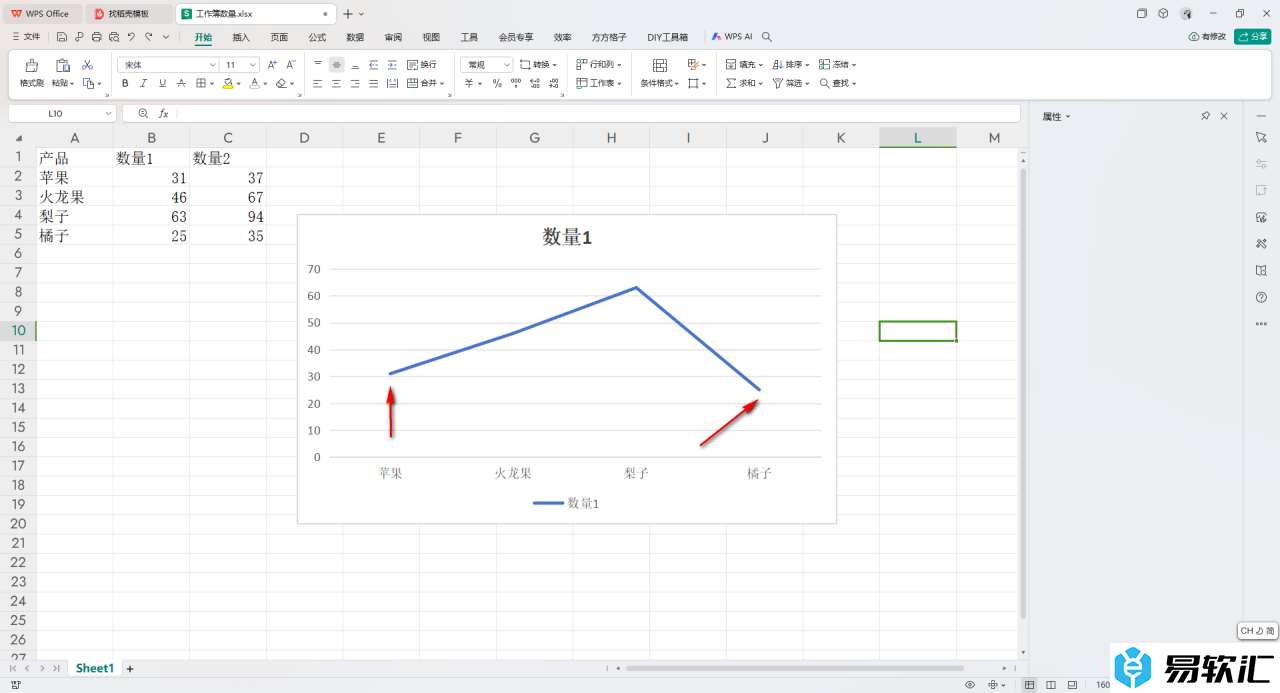Click the increase font size icon
Viewport: 1280px width, 693px height.
coord(272,64)
